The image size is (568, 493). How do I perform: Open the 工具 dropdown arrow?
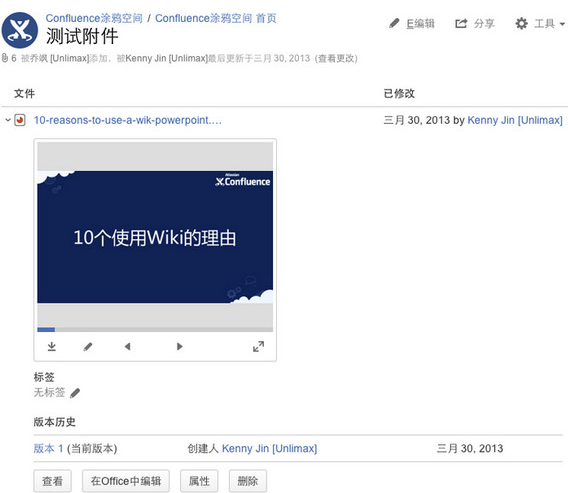click(562, 24)
